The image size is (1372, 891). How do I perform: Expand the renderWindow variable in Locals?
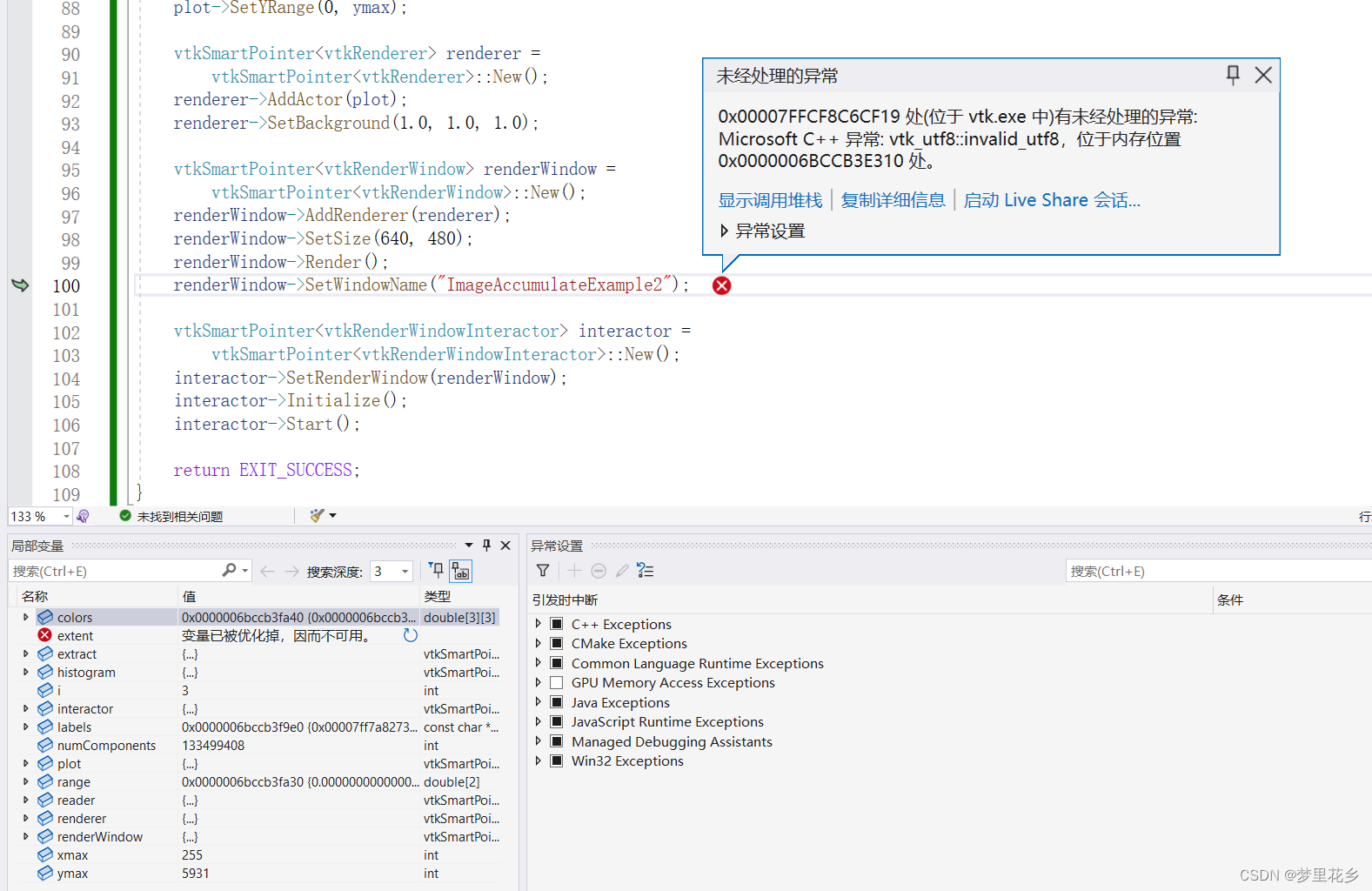pyautogui.click(x=25, y=836)
